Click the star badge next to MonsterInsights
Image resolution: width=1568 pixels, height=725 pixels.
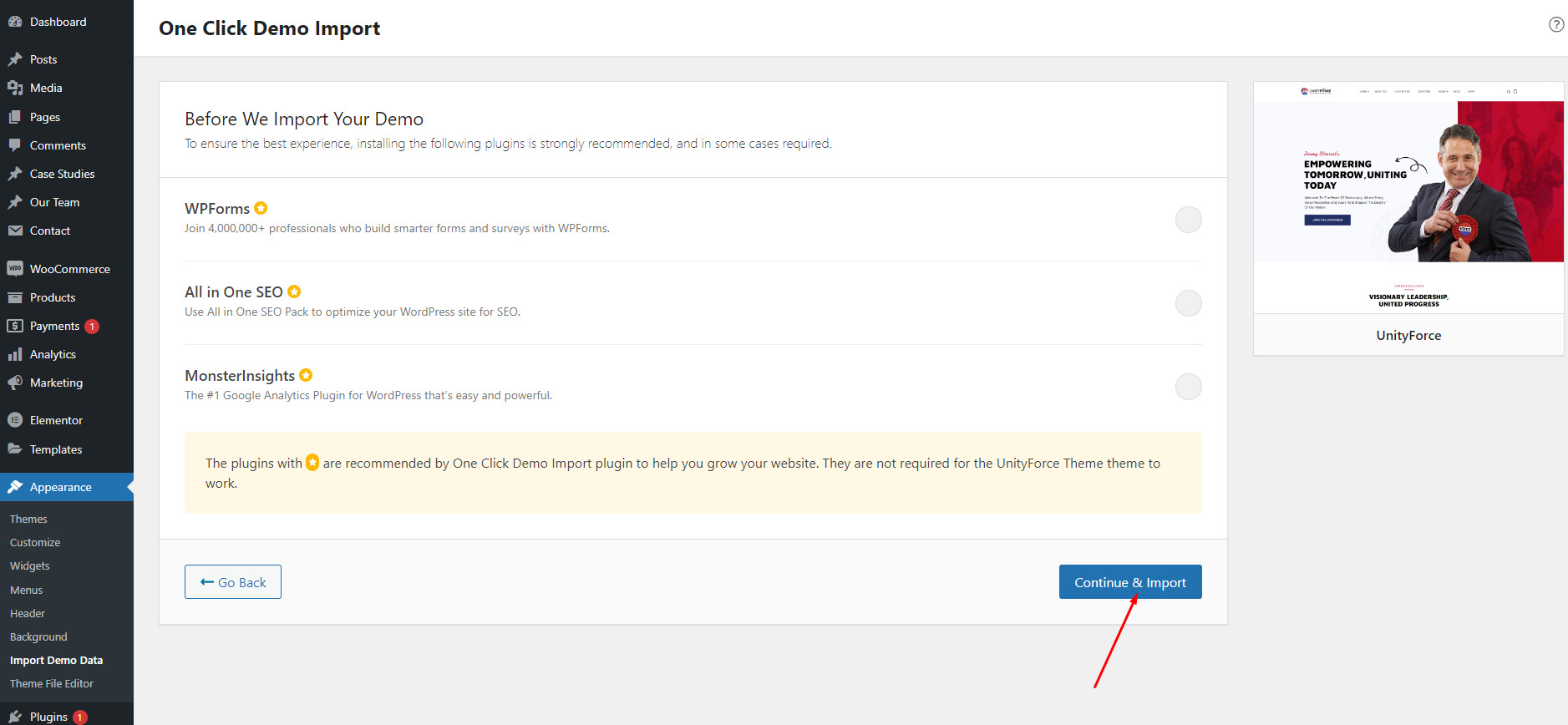(306, 375)
